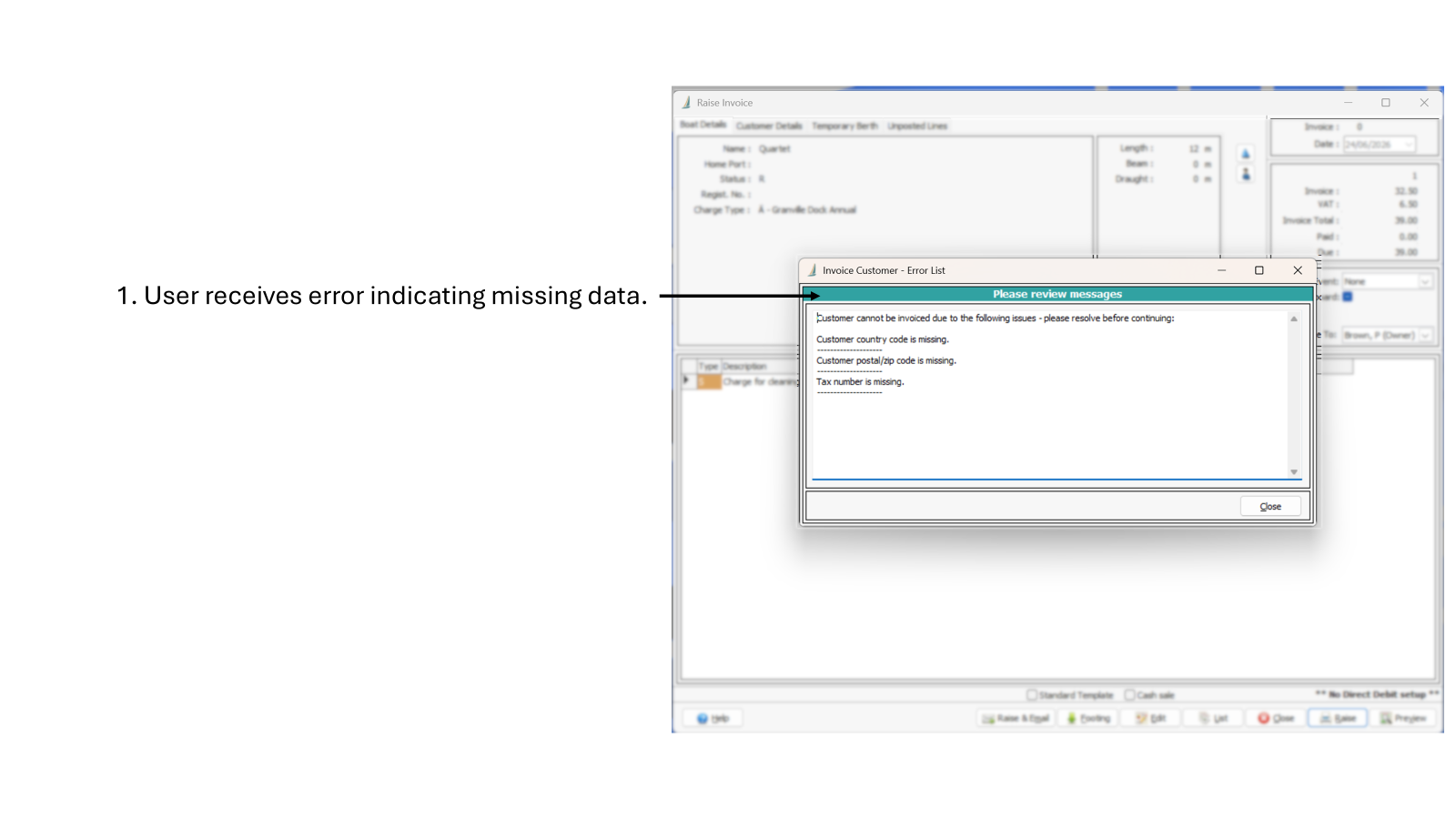The height and width of the screenshot is (819, 1456).
Task: Expand the Invoice To dropdown showing Brown, P
Action: pyautogui.click(x=1425, y=336)
